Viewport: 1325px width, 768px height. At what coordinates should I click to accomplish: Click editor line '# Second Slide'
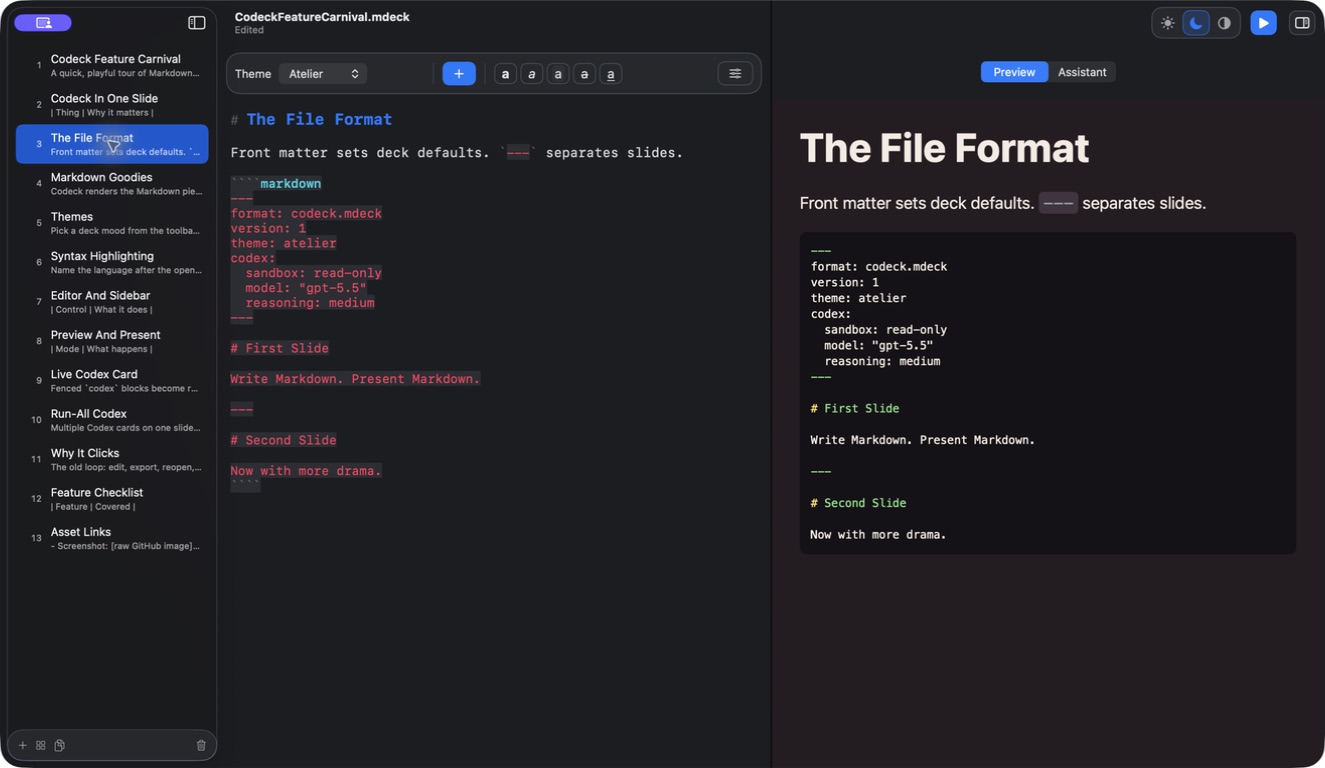[x=283, y=440]
